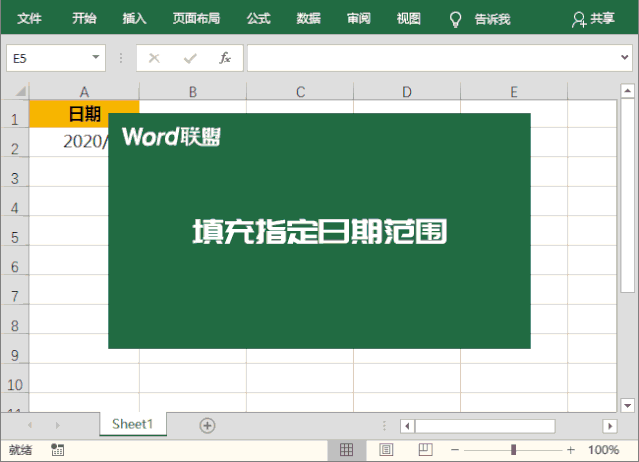This screenshot has height=462, width=639.
Task: Click the zoom slider handle
Action: click(513, 450)
